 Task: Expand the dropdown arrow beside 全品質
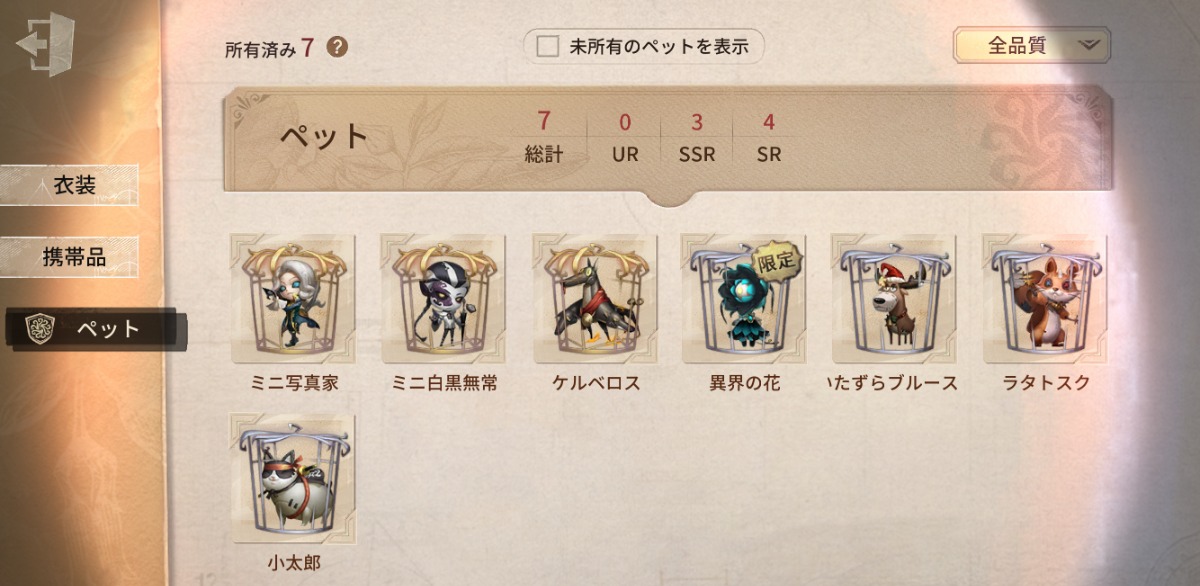pos(1089,45)
